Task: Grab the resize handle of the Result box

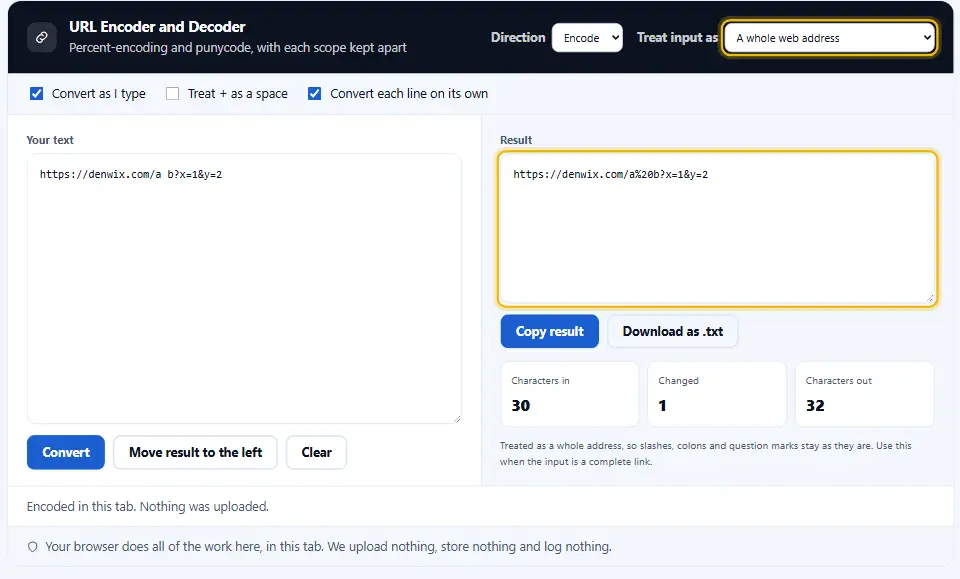Action: click(930, 299)
